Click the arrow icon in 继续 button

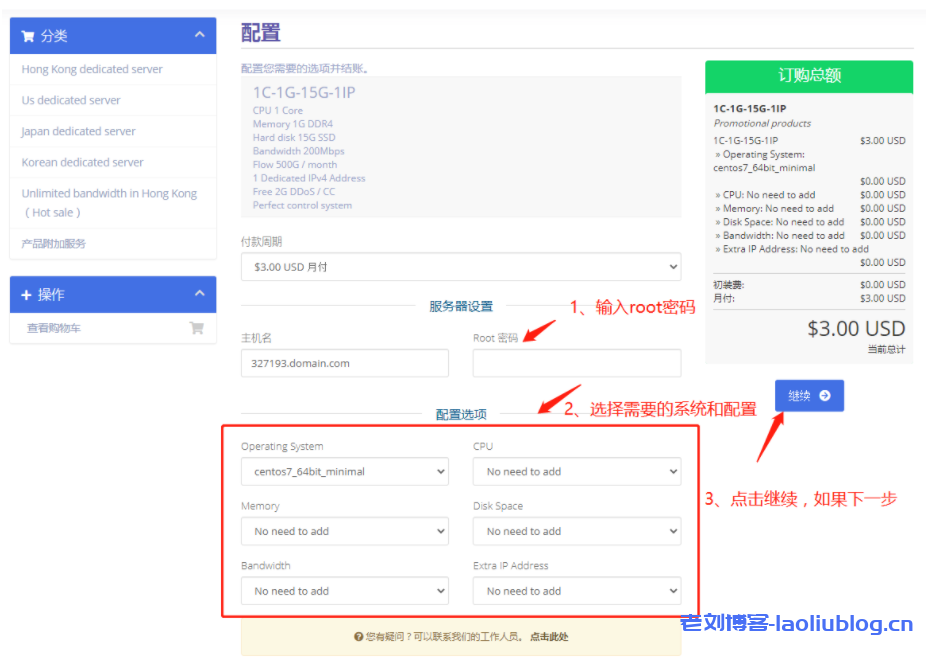[824, 396]
